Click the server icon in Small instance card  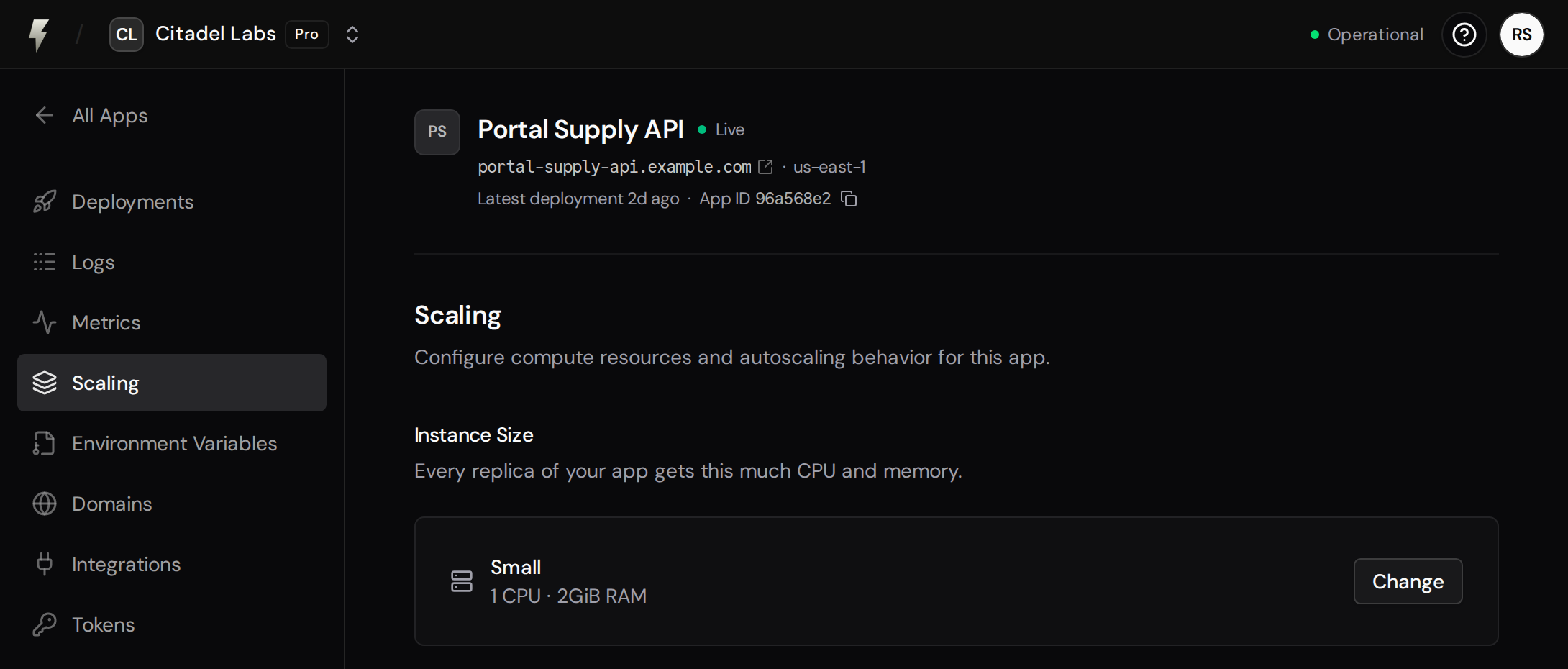[462, 581]
